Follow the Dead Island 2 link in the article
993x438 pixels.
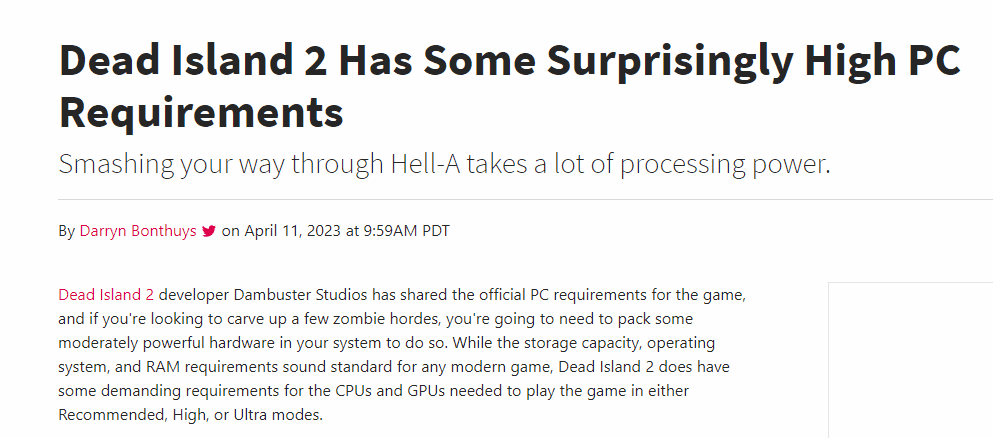(x=106, y=295)
